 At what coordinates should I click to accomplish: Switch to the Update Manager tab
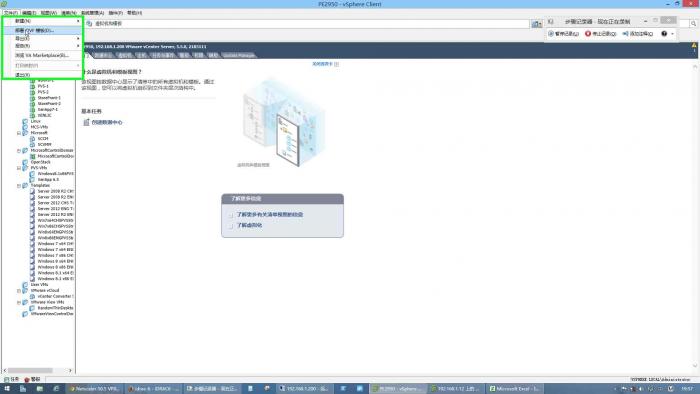(x=239, y=55)
